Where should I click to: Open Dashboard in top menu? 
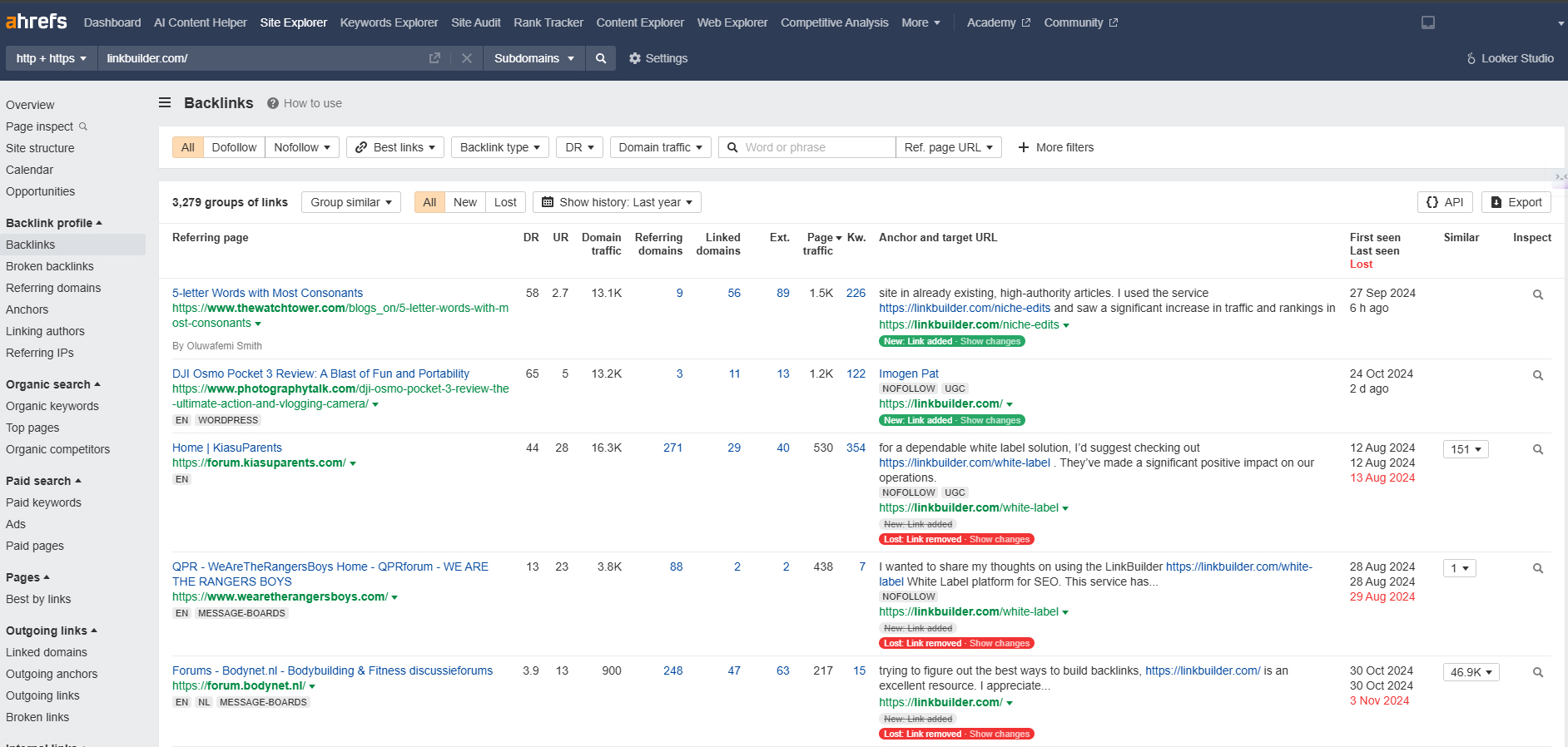[112, 22]
